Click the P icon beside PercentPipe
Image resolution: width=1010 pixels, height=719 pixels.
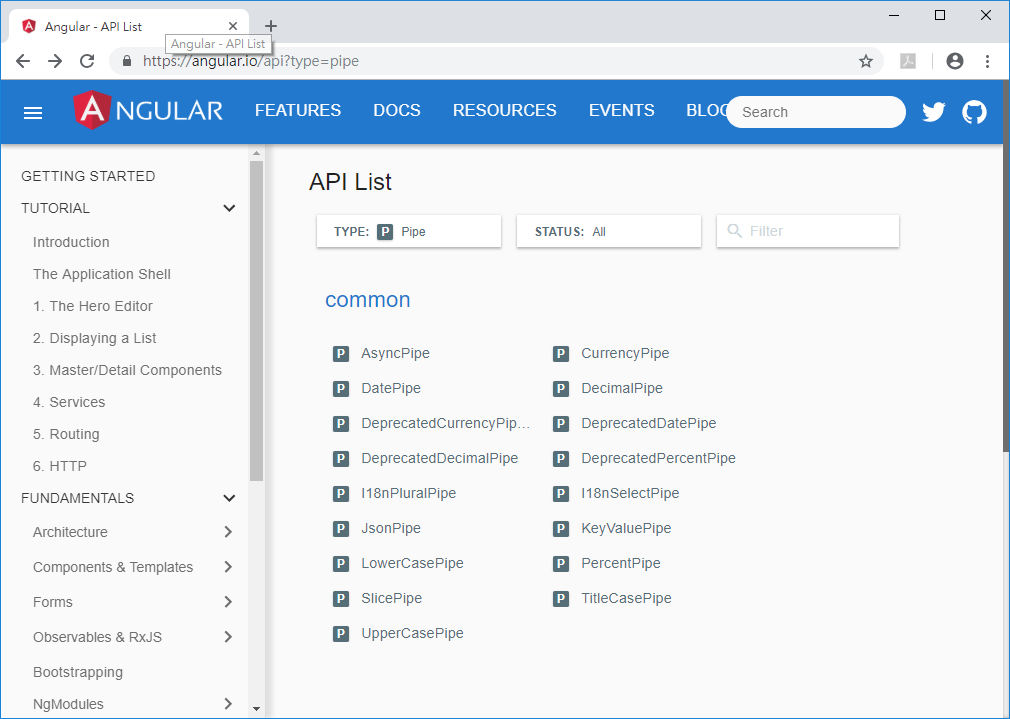(561, 564)
